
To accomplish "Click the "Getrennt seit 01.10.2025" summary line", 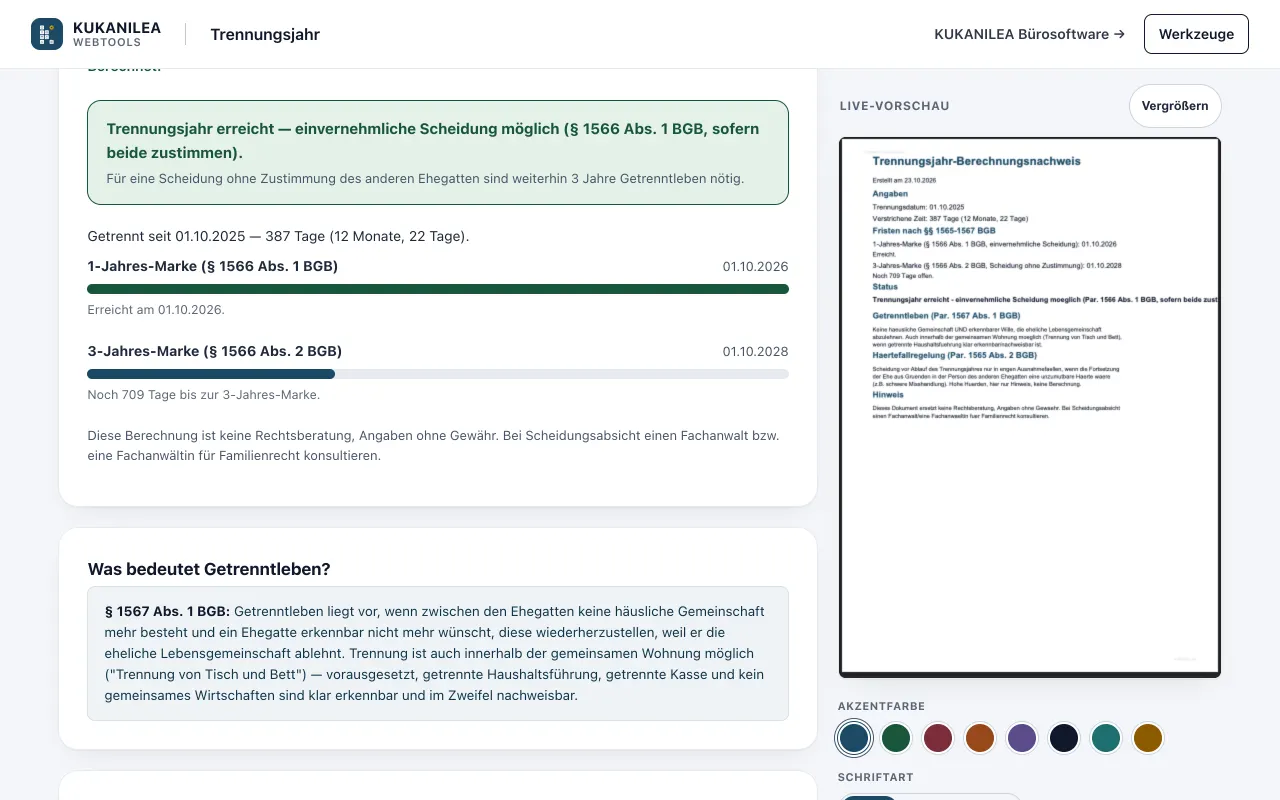I will click(x=279, y=237).
